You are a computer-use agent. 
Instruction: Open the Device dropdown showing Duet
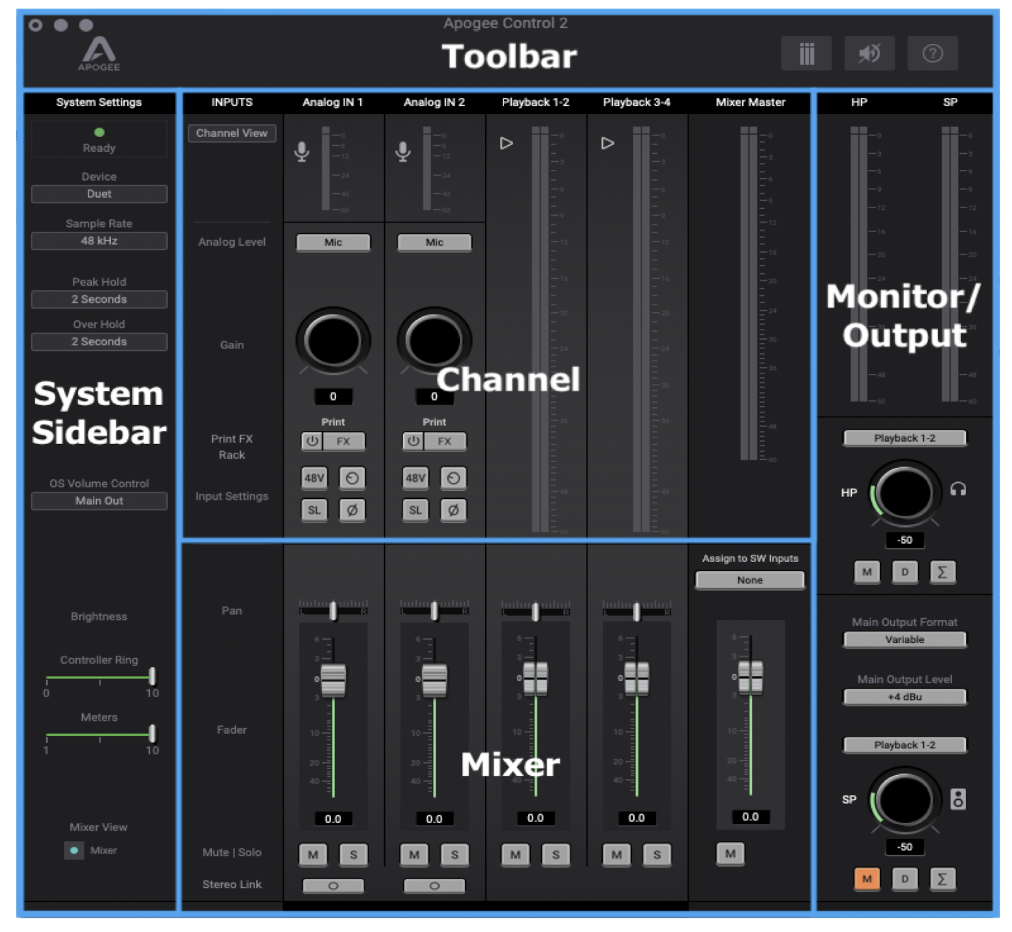pyautogui.click(x=99, y=194)
